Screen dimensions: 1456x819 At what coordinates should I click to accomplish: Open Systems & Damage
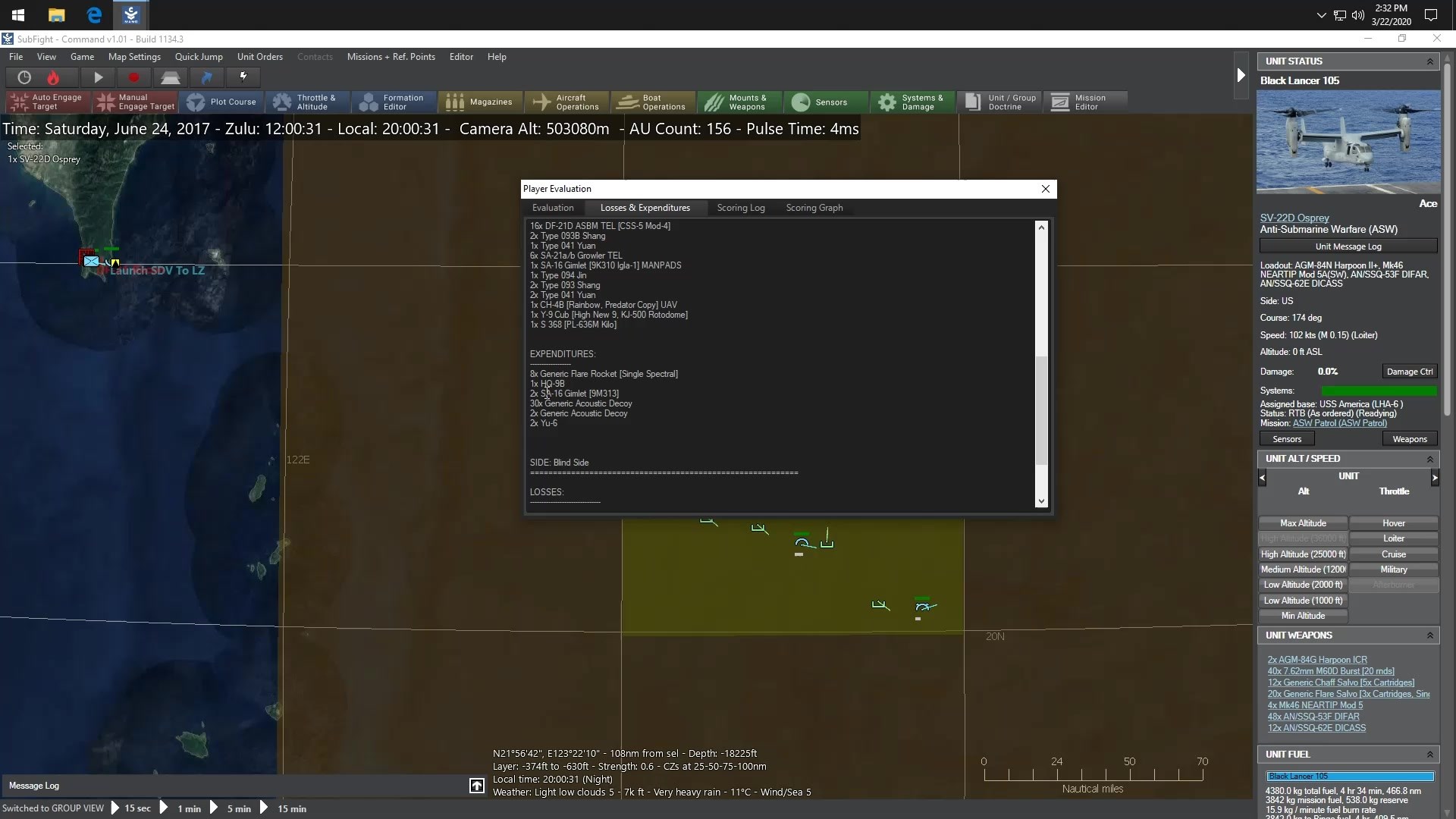pos(913,102)
